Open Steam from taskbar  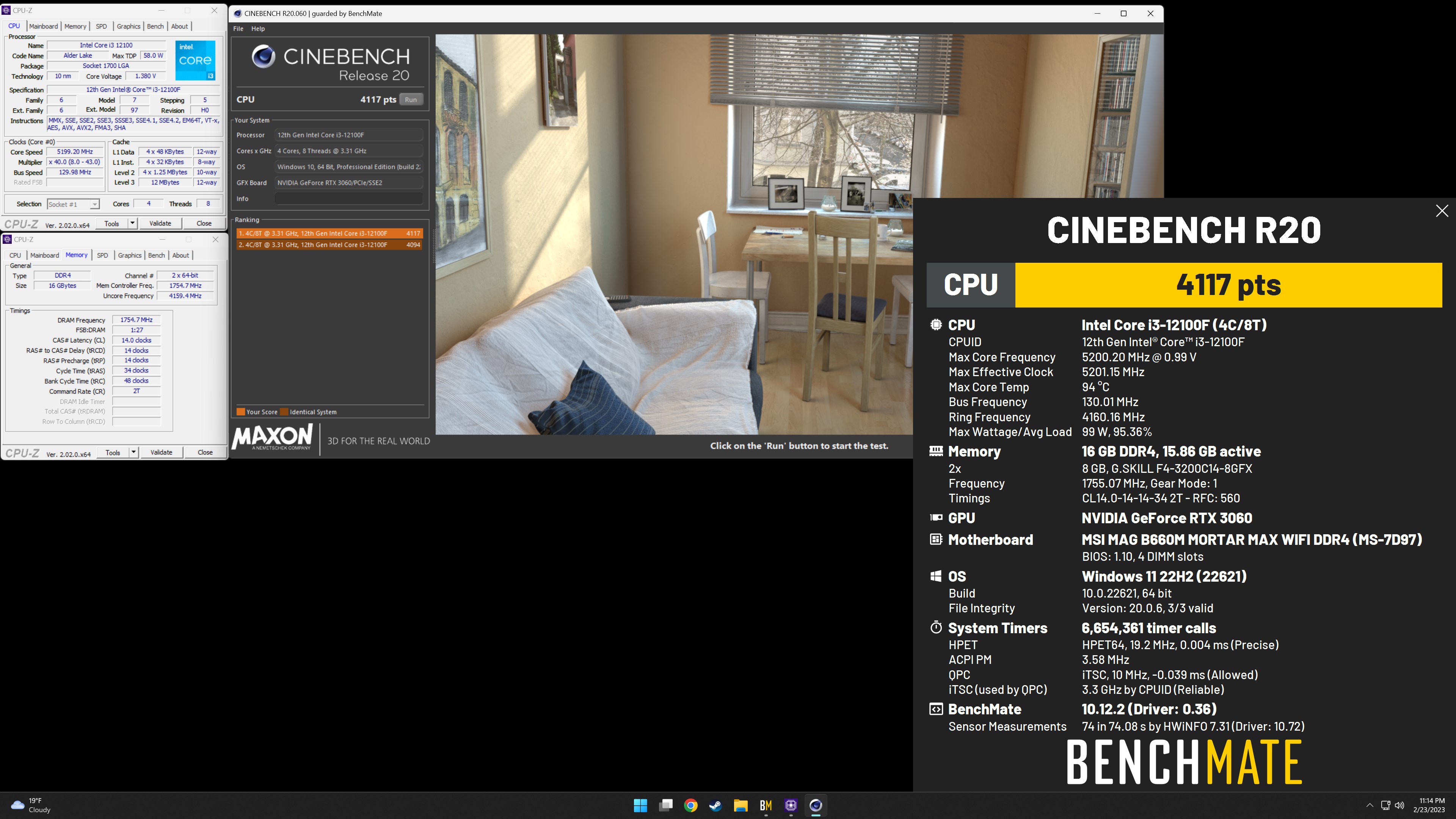click(x=715, y=805)
